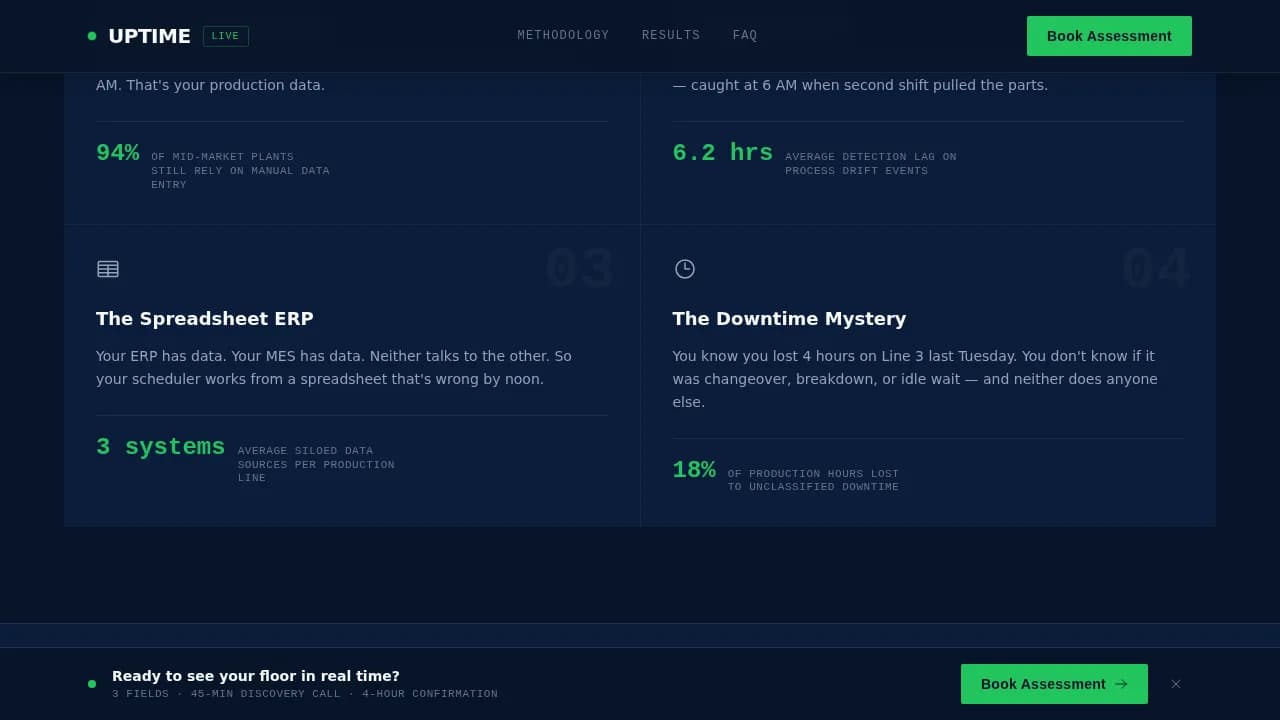1280x720 pixels.
Task: Click the green status dot beside UPTIME logo
Action: [92, 36]
